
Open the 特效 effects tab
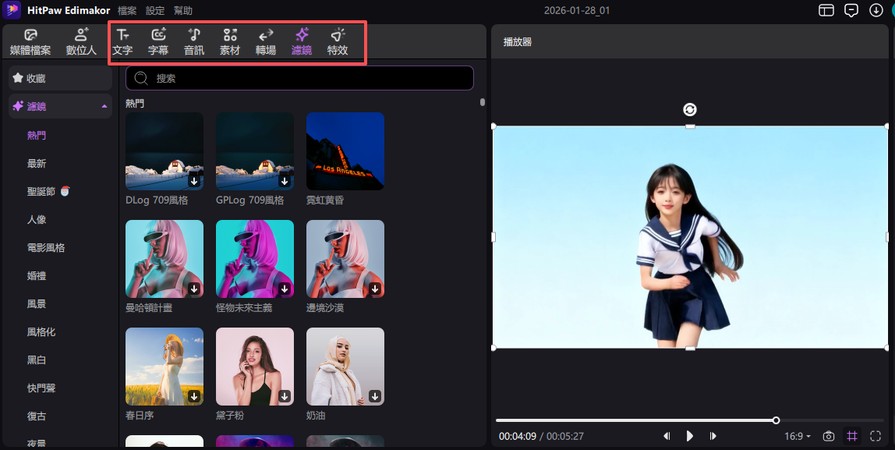337,42
